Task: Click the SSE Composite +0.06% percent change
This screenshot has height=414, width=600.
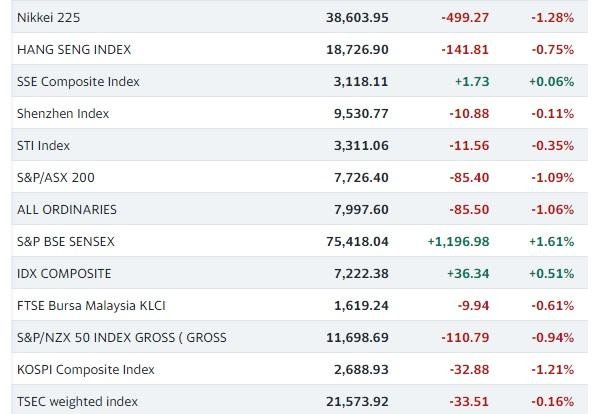Action: [551, 82]
